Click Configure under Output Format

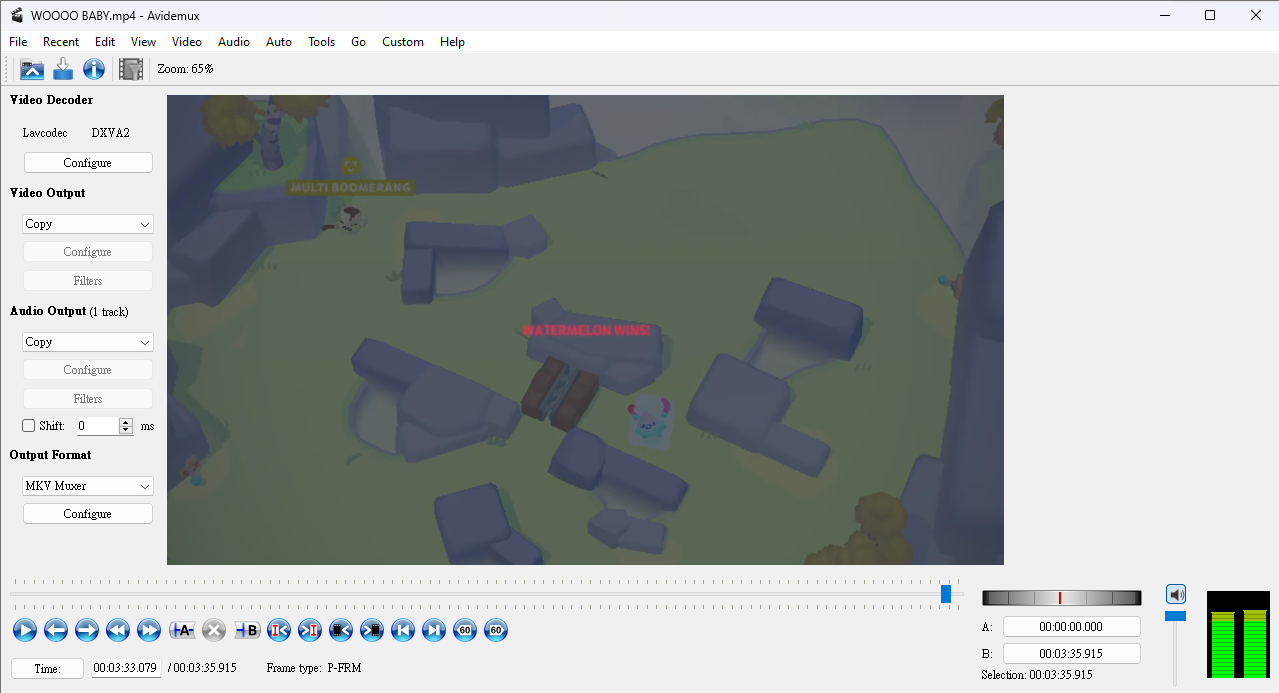(x=88, y=514)
